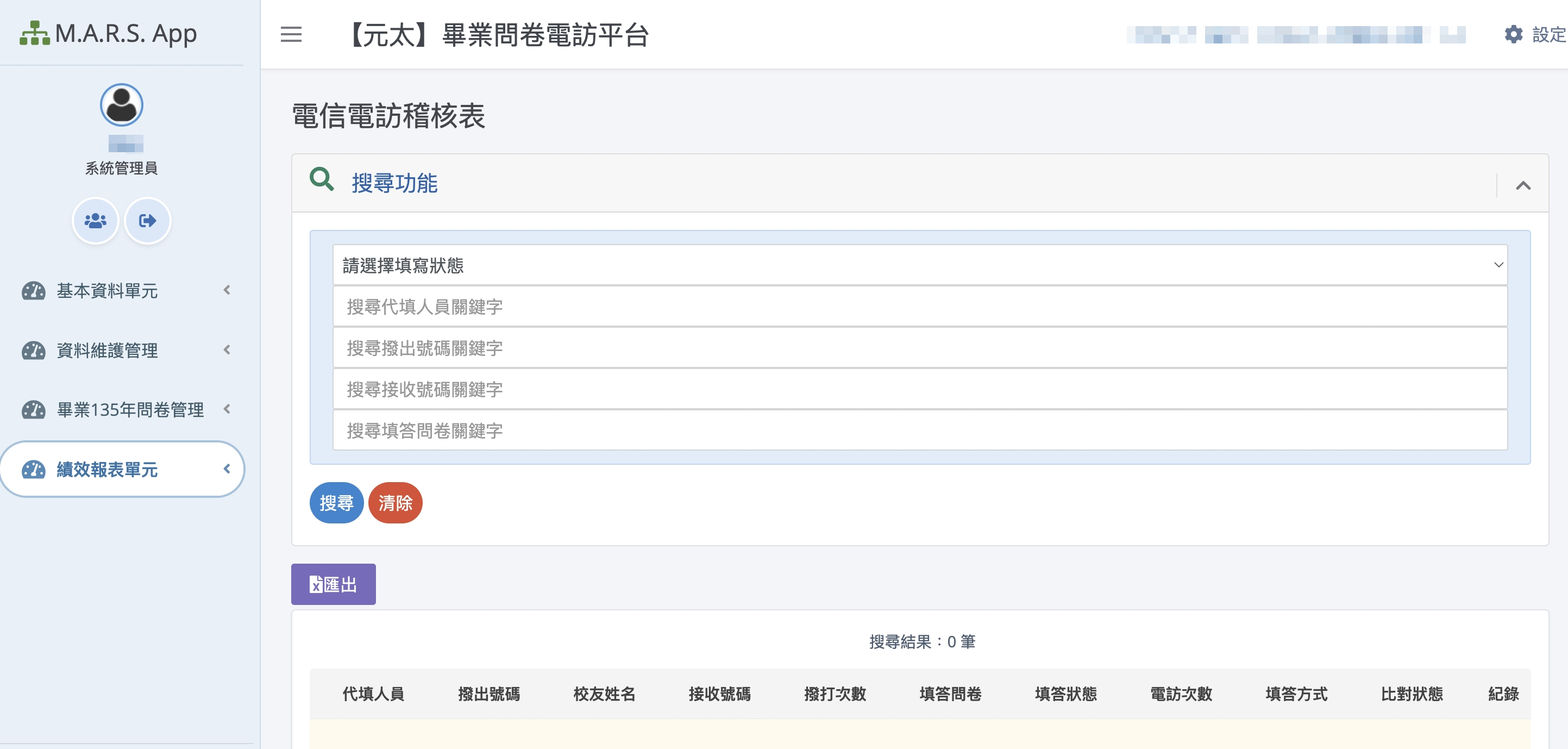Click the 填答方式 column header
1568x749 pixels.
pos(1296,694)
